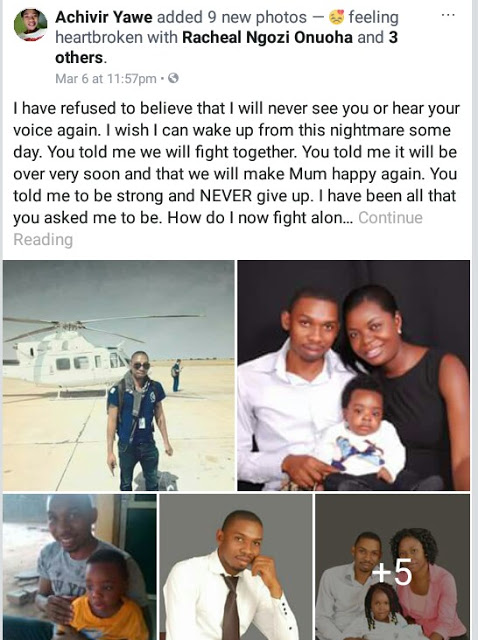Tap the man standing by the helicopter
This screenshot has width=478, height=640.
[138, 420]
